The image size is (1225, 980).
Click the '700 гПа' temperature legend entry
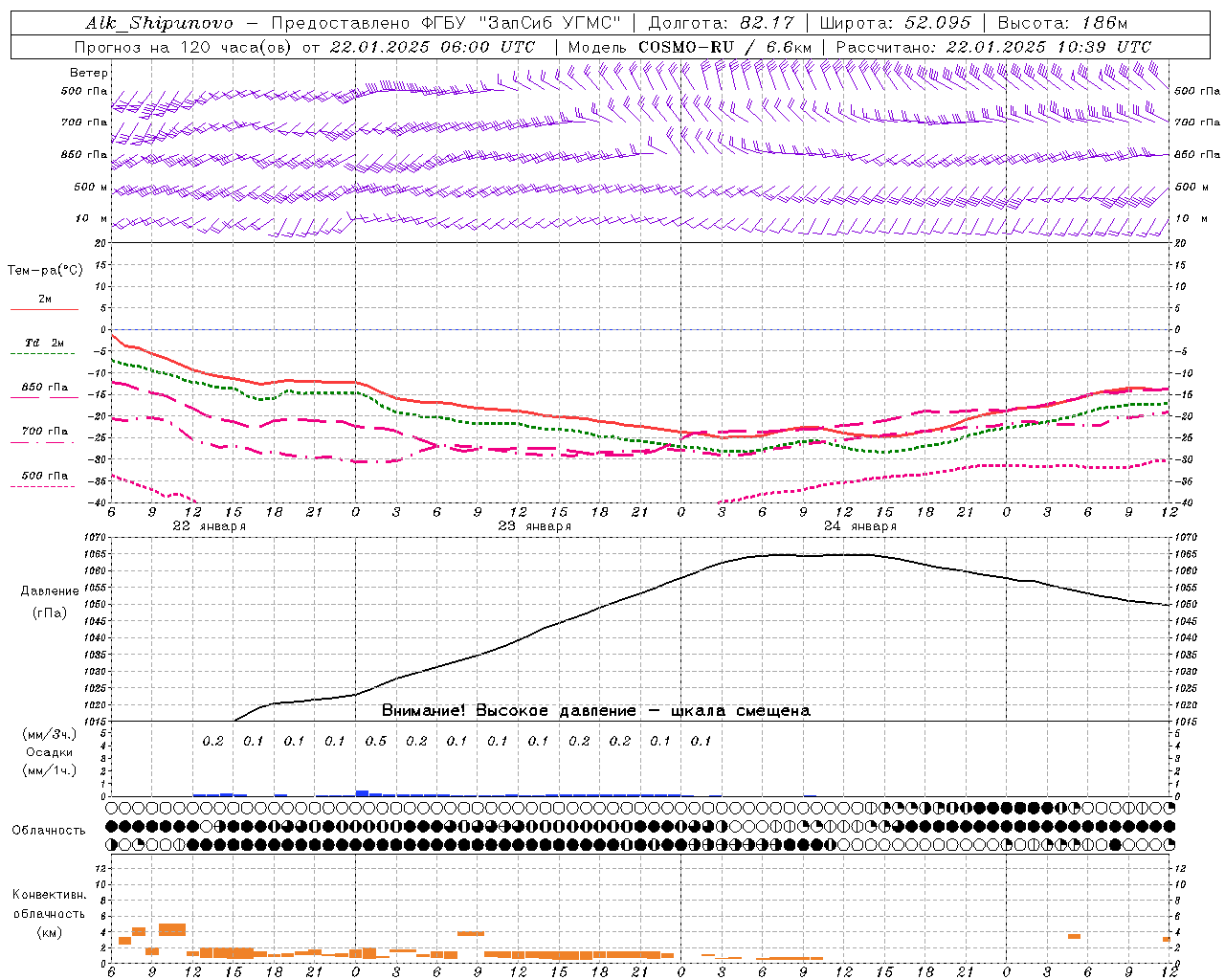[45, 432]
